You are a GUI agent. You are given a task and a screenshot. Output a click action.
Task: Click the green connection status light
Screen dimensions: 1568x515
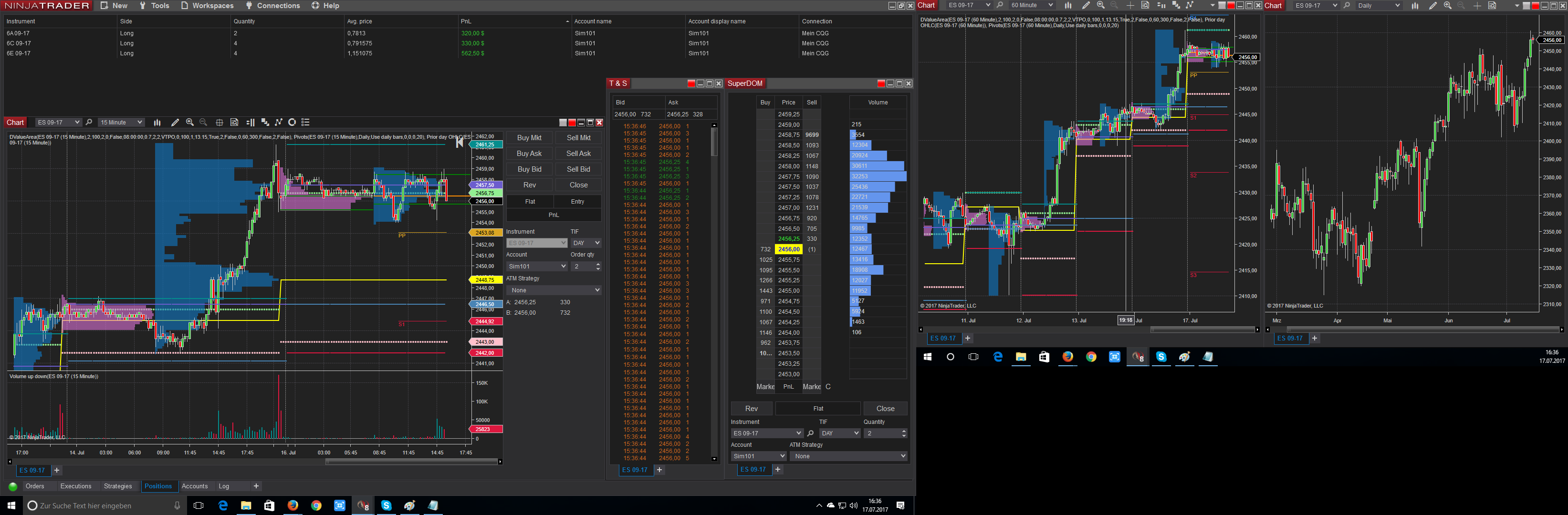coord(12,486)
